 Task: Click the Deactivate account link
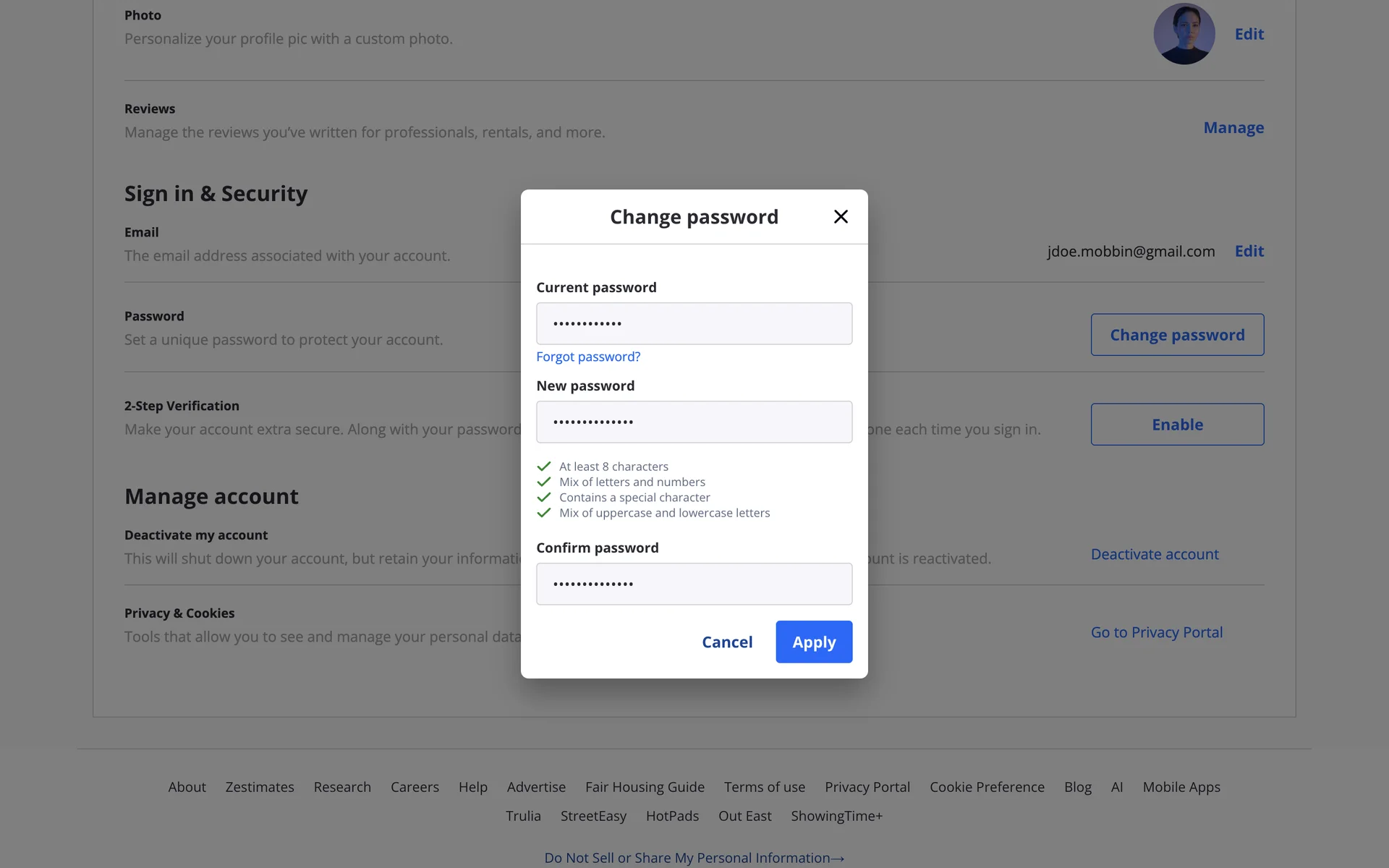click(1155, 554)
